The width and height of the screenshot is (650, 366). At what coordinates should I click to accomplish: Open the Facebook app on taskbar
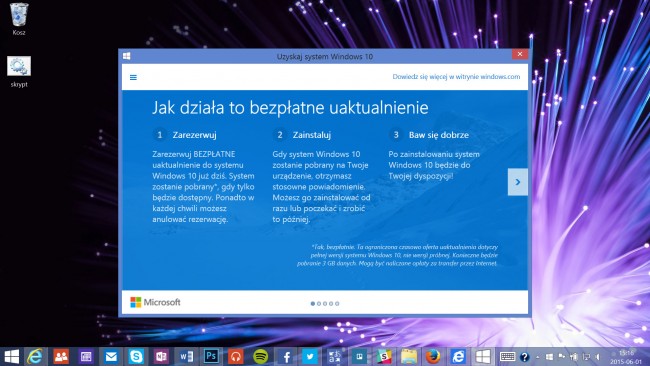(286, 356)
